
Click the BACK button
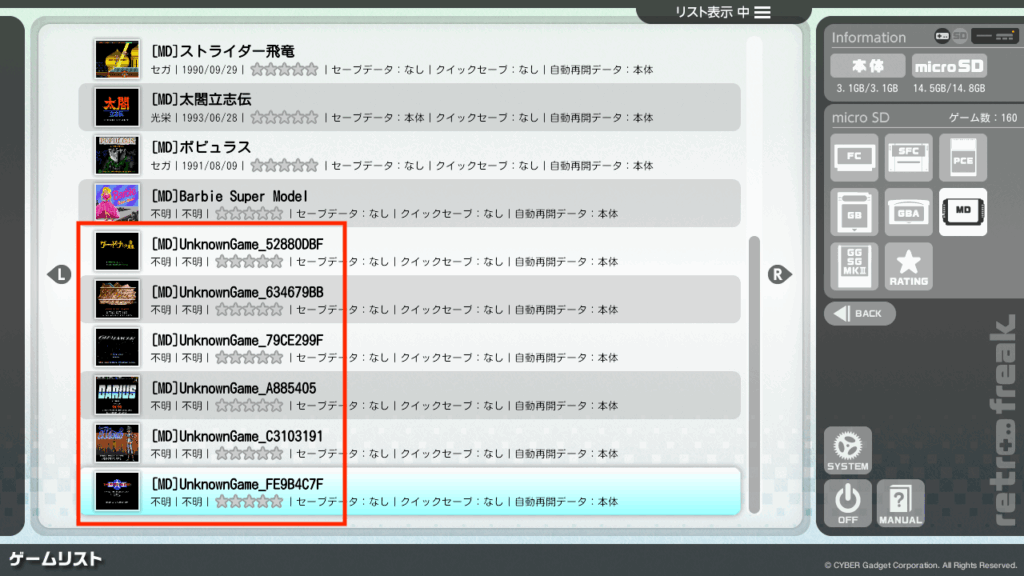(859, 313)
